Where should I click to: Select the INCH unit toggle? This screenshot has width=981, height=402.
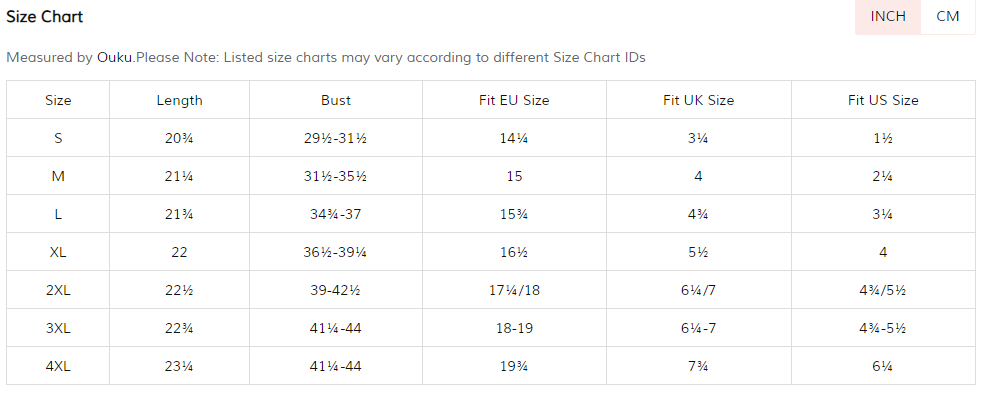[x=888, y=16]
